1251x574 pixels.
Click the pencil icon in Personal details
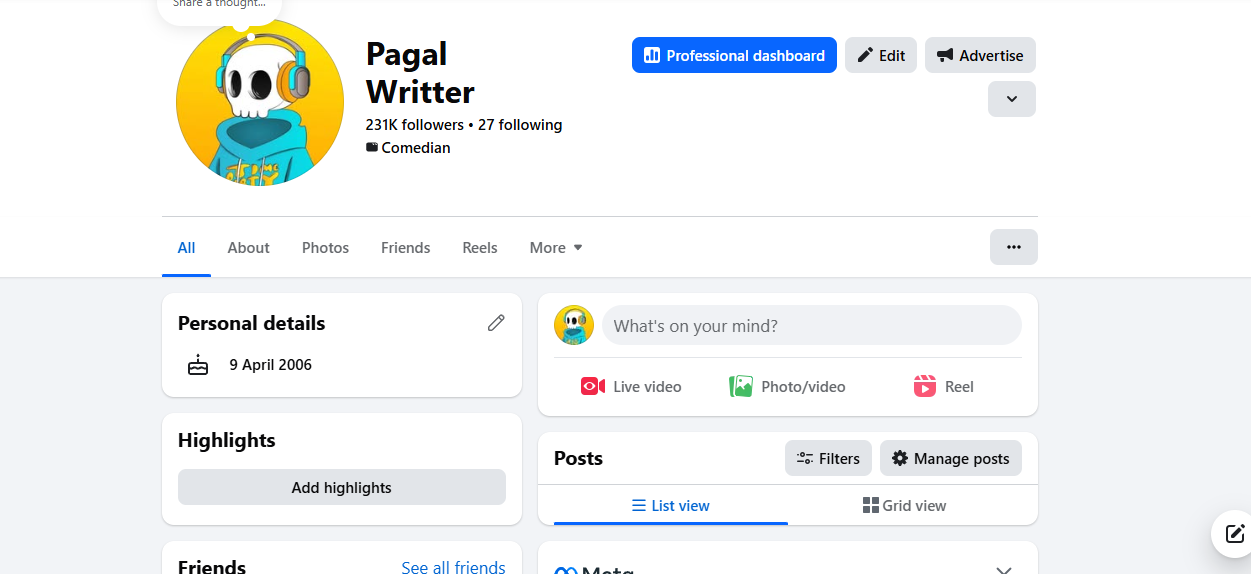pos(496,323)
